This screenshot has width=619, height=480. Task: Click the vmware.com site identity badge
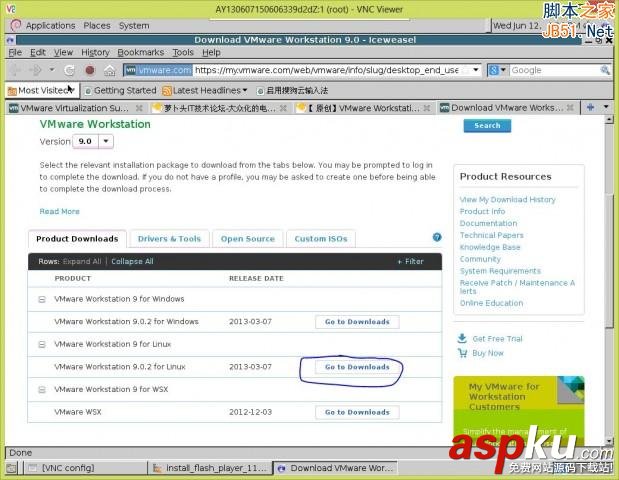(158, 70)
